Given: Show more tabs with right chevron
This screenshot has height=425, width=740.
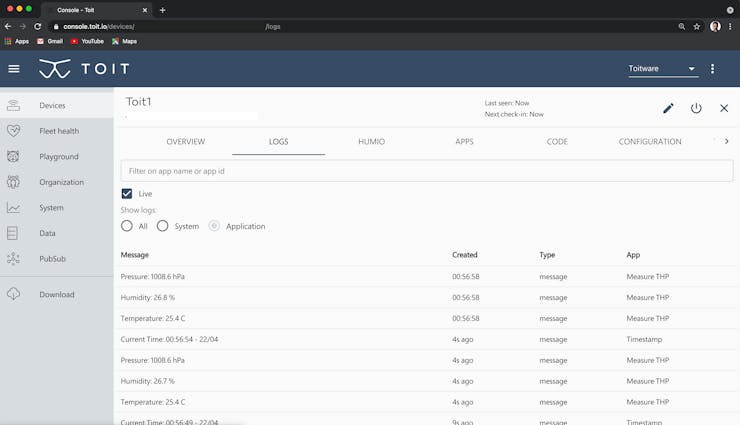Looking at the screenshot, I should click(726, 141).
